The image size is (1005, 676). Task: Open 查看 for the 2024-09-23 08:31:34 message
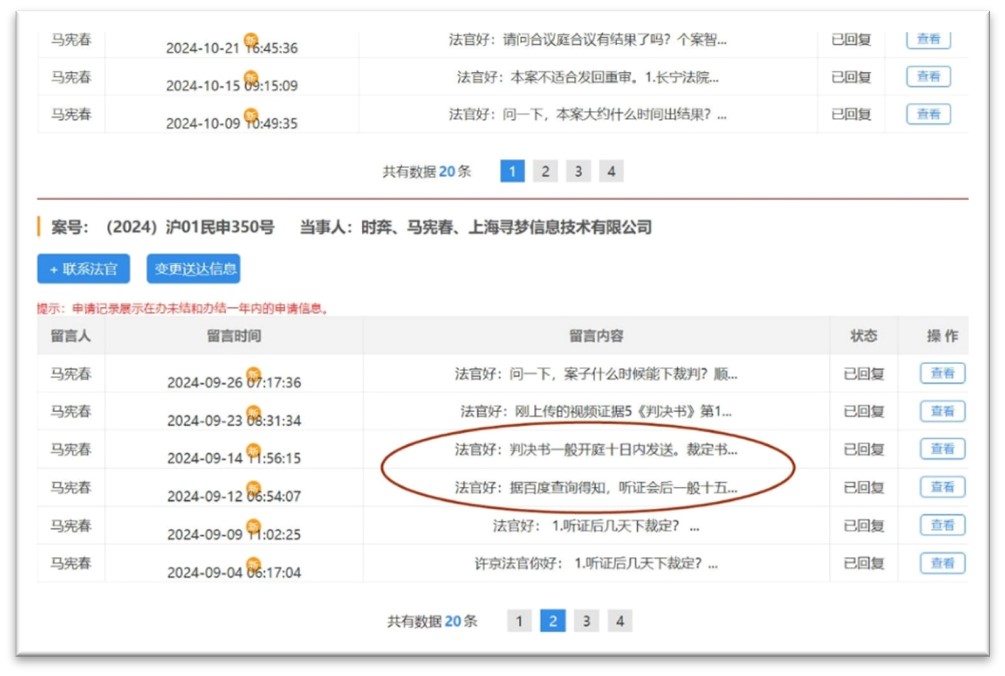(x=942, y=411)
